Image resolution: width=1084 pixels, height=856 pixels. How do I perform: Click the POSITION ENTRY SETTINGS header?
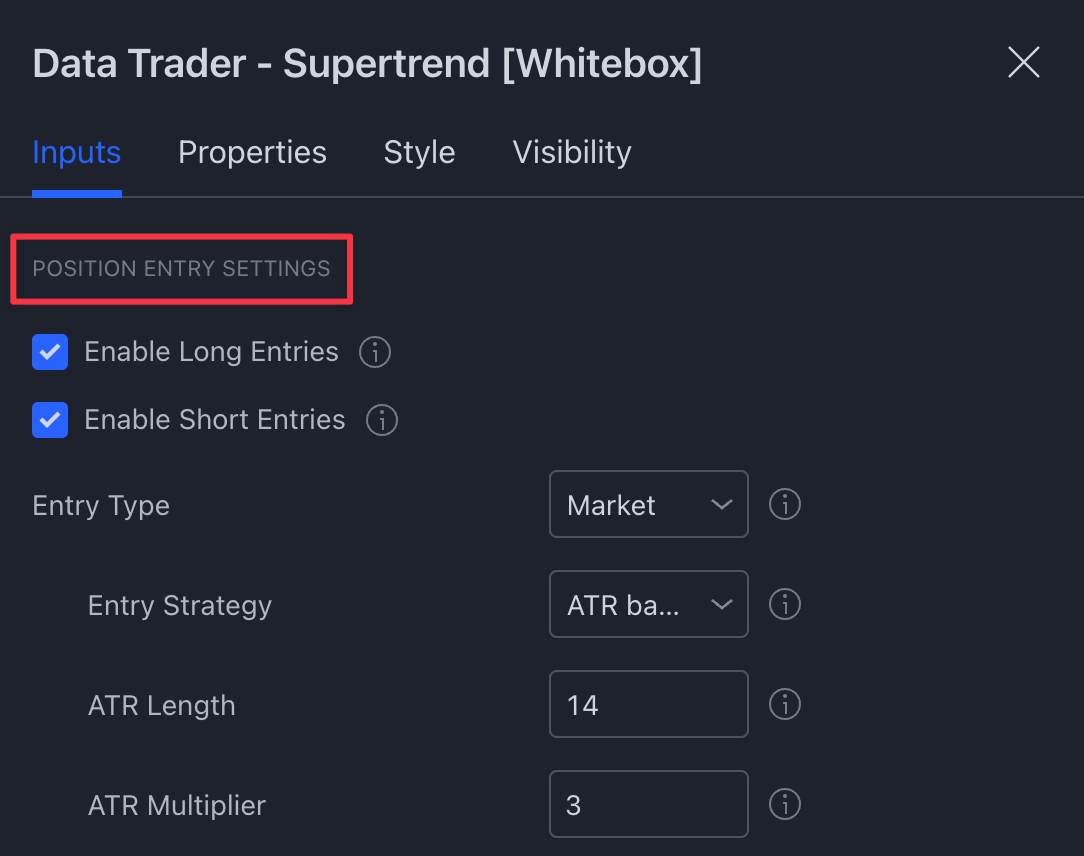pyautogui.click(x=181, y=268)
